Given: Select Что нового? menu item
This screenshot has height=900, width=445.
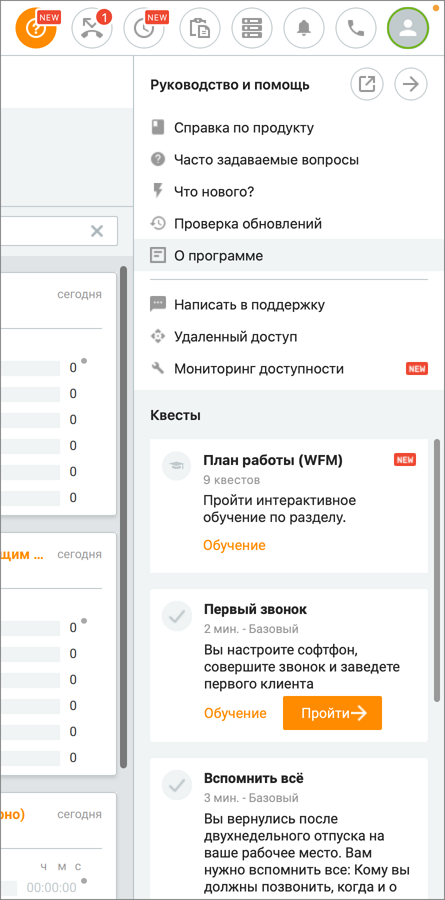Looking at the screenshot, I should [214, 191].
